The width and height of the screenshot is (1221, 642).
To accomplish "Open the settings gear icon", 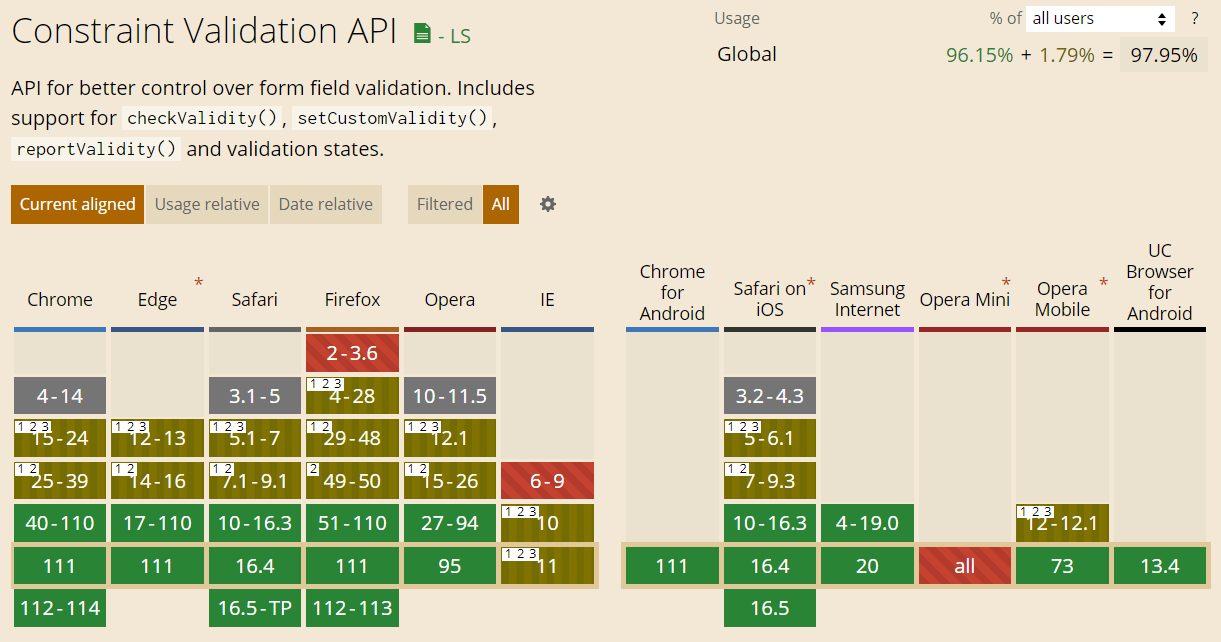I will point(548,204).
